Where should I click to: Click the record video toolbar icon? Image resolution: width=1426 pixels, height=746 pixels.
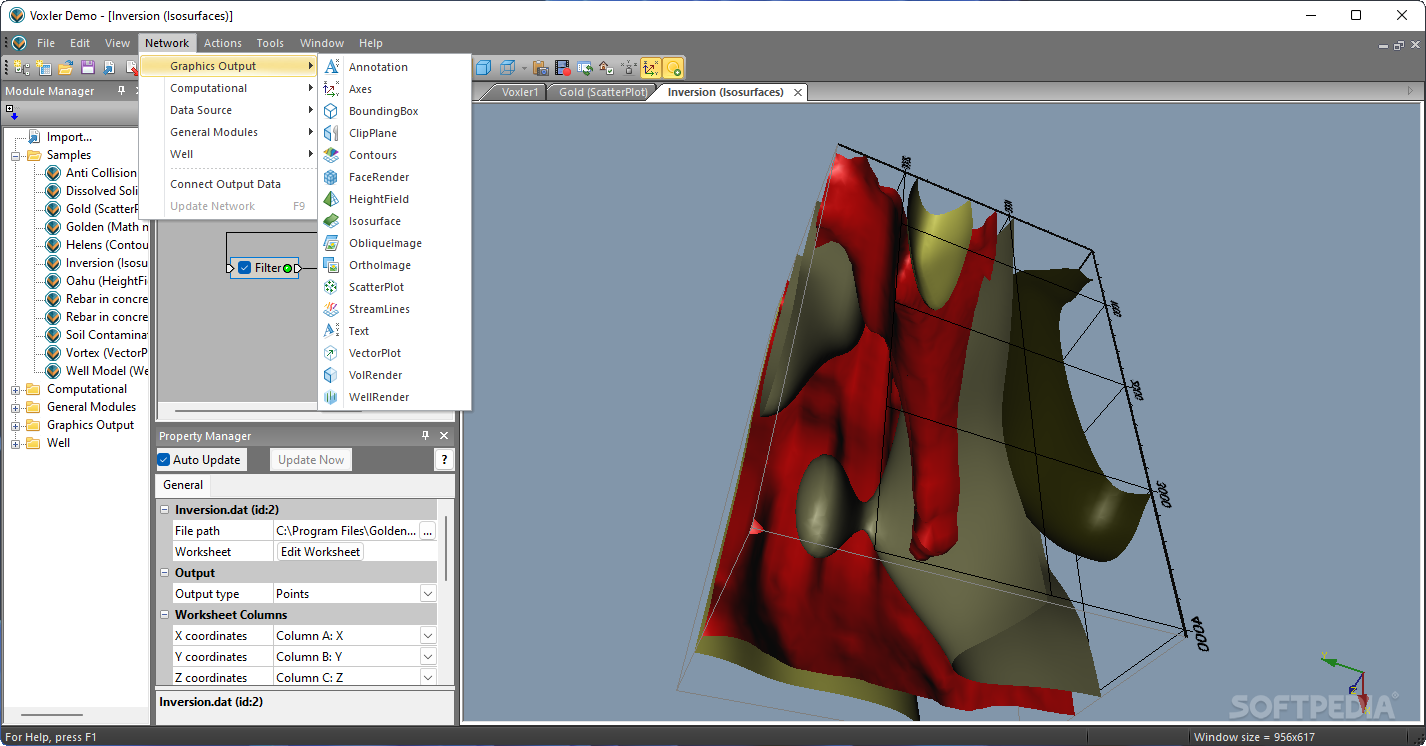tap(563, 68)
